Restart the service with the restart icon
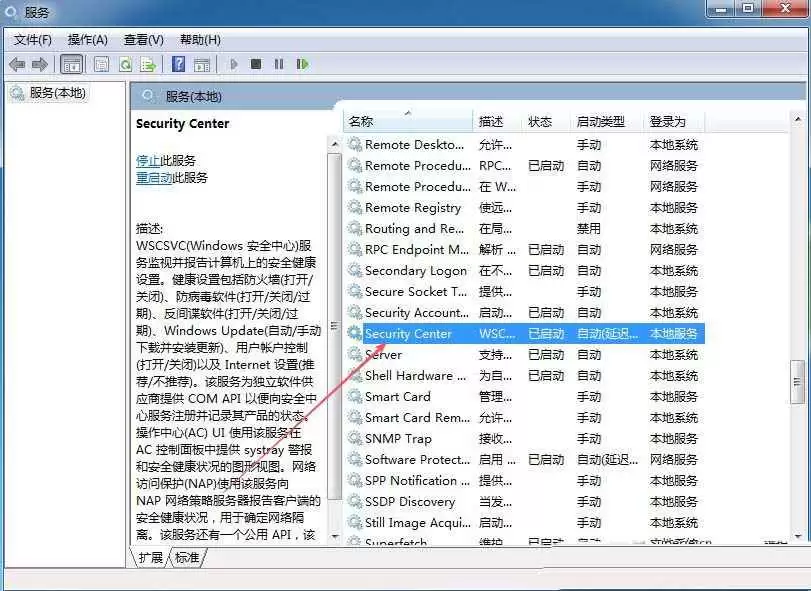 click(302, 64)
